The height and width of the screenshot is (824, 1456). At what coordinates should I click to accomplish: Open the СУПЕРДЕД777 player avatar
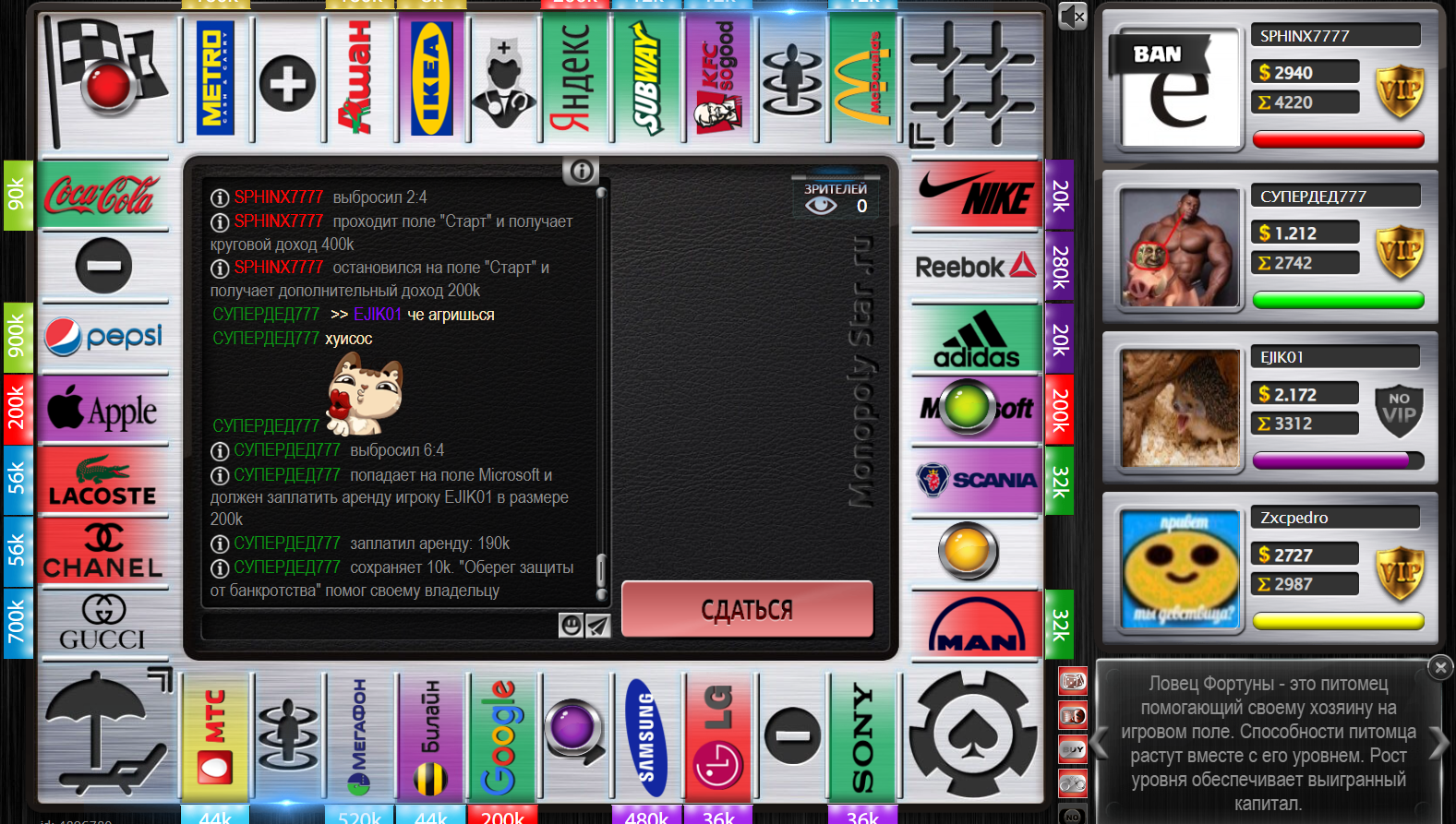point(1179,248)
